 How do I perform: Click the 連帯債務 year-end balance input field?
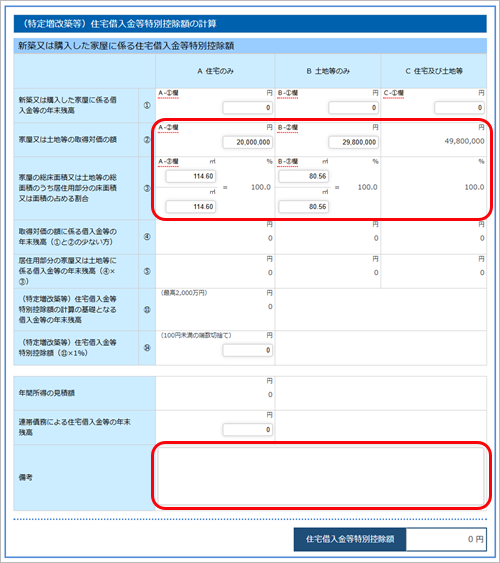tap(247, 430)
